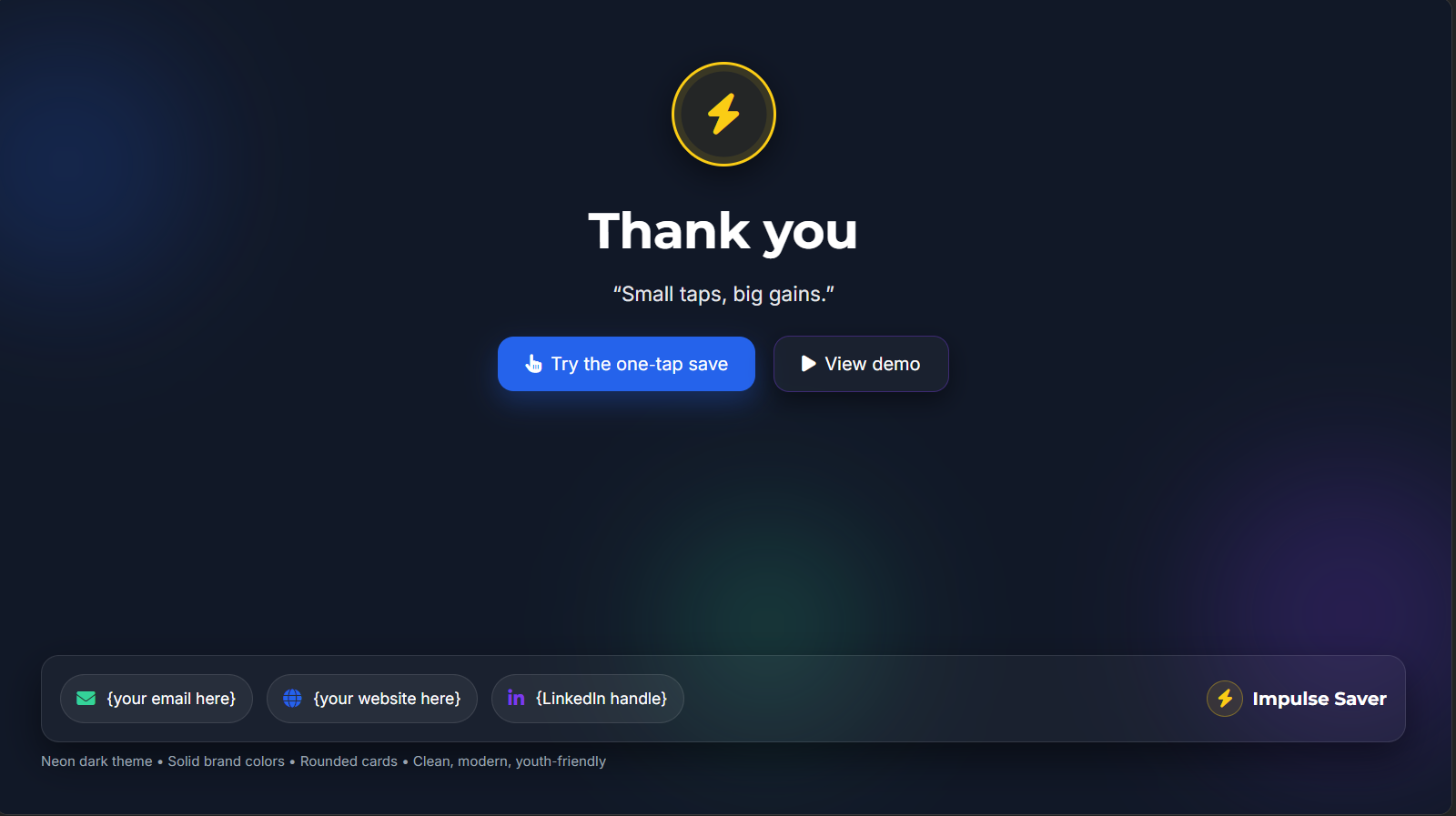Click the hand-tap icon in the blue button
1456x816 pixels.
click(534, 364)
